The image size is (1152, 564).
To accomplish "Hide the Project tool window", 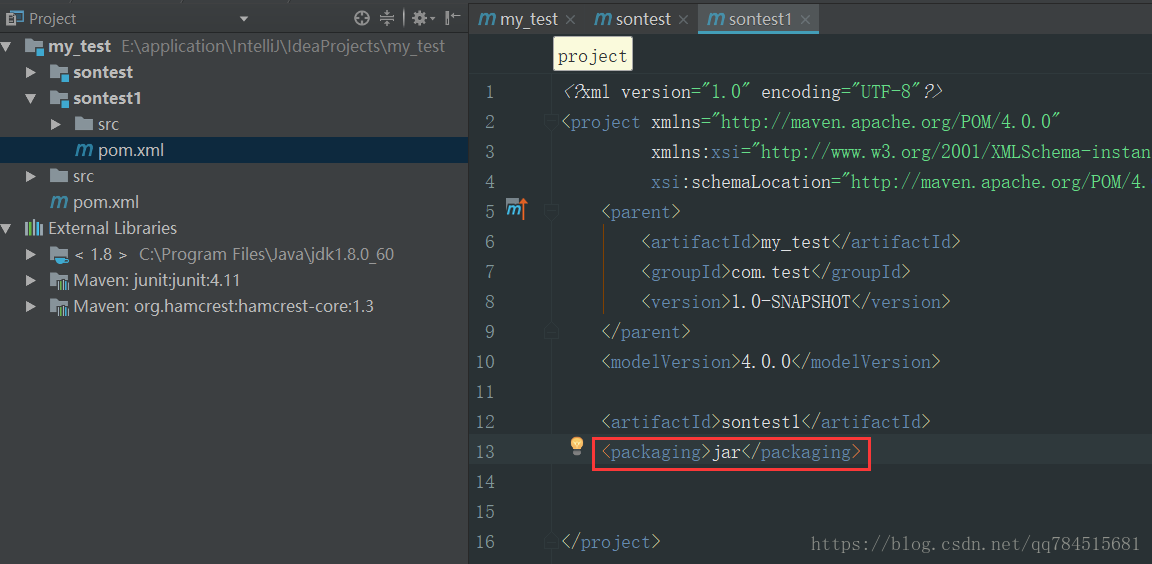I will (453, 18).
